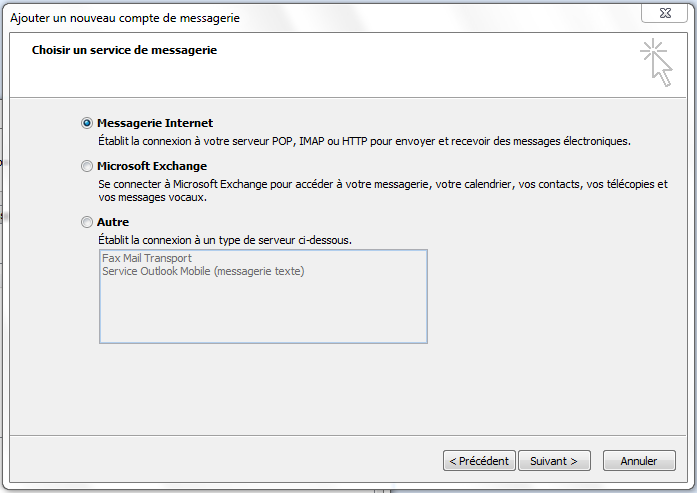
Task: Select the Messagerie Internet radio button
Action: [x=87, y=123]
